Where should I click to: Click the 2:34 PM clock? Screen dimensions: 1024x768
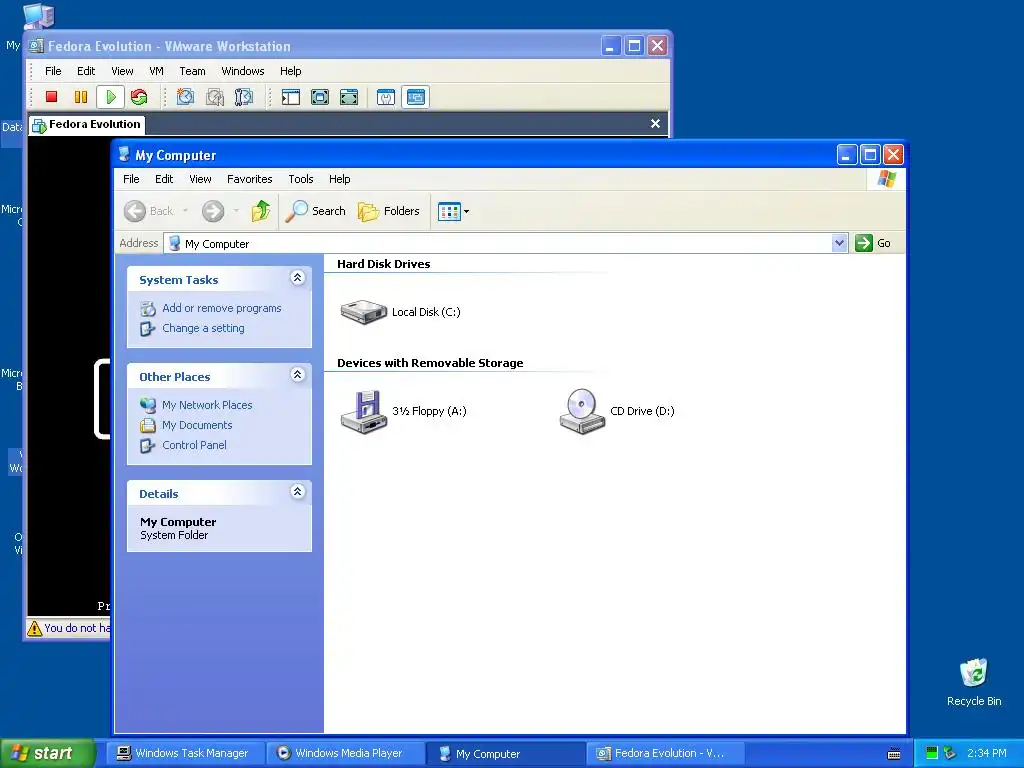point(987,753)
